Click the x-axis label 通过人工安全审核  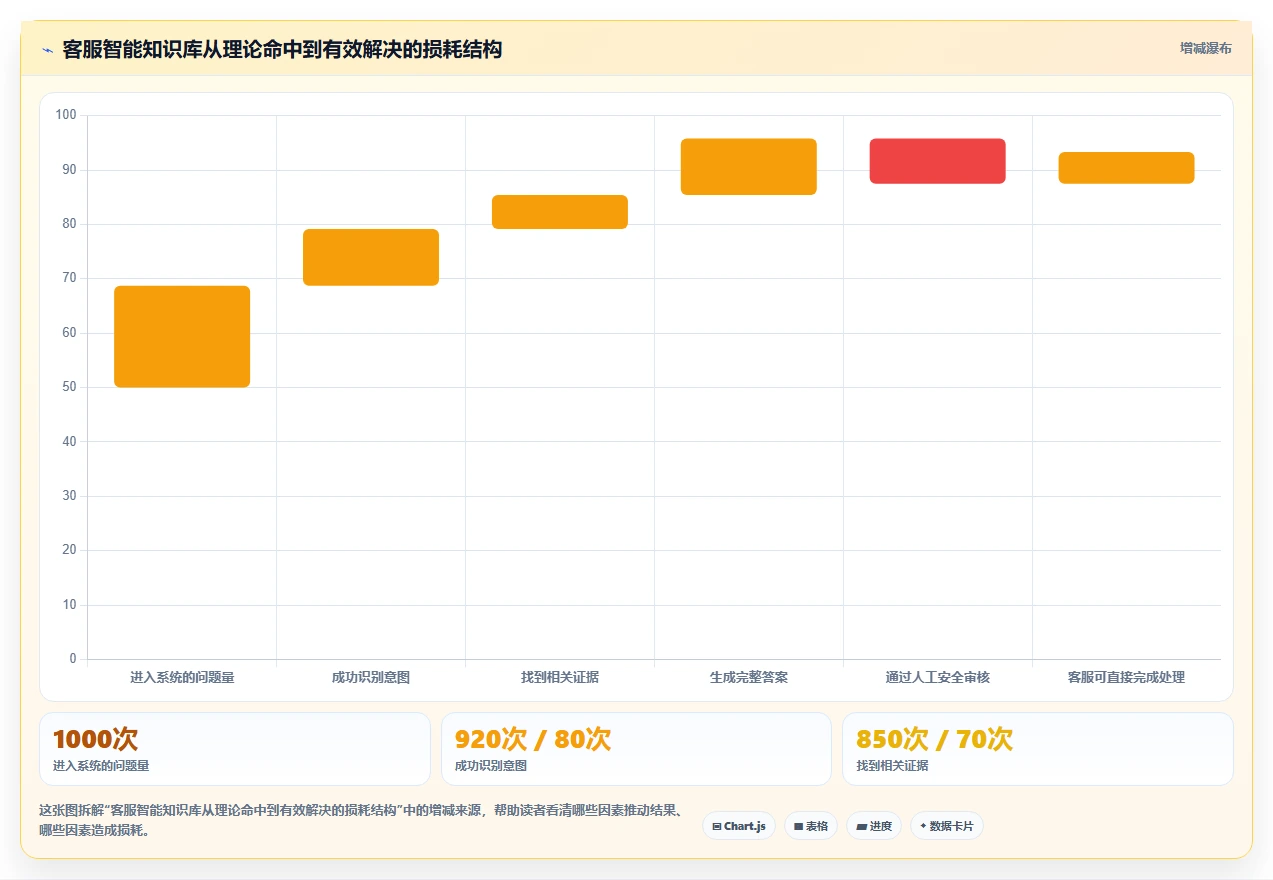pyautogui.click(x=938, y=677)
